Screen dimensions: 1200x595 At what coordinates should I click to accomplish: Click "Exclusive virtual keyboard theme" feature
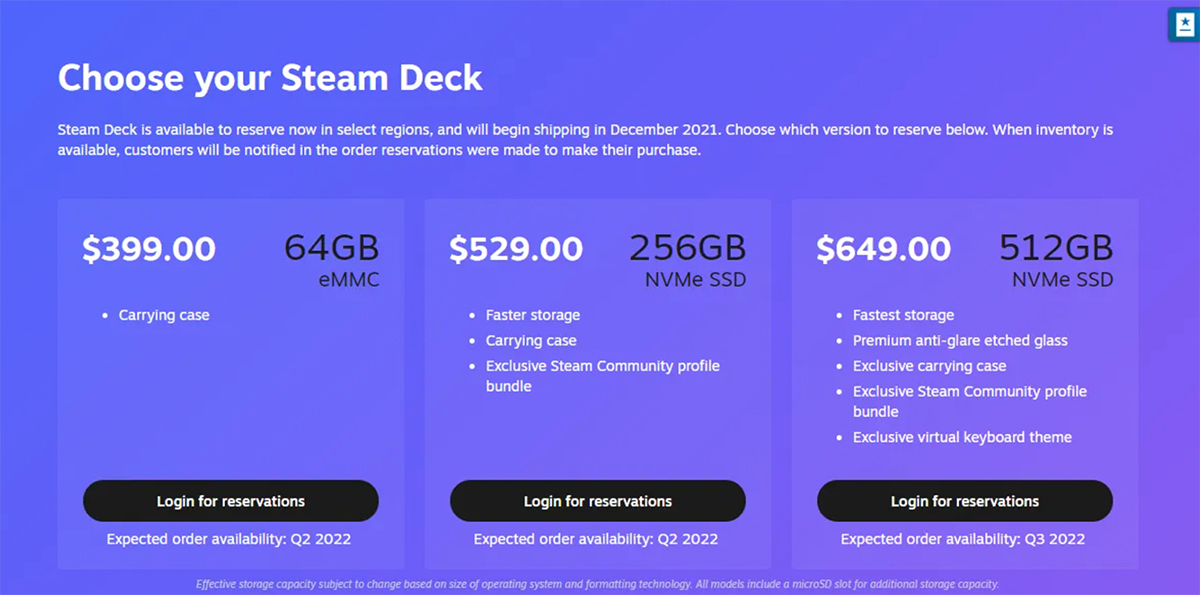(x=962, y=437)
